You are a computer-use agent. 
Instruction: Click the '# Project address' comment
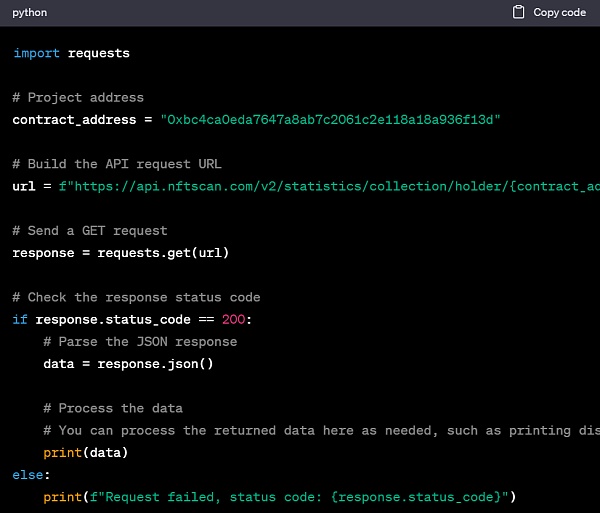pyautogui.click(x=78, y=97)
